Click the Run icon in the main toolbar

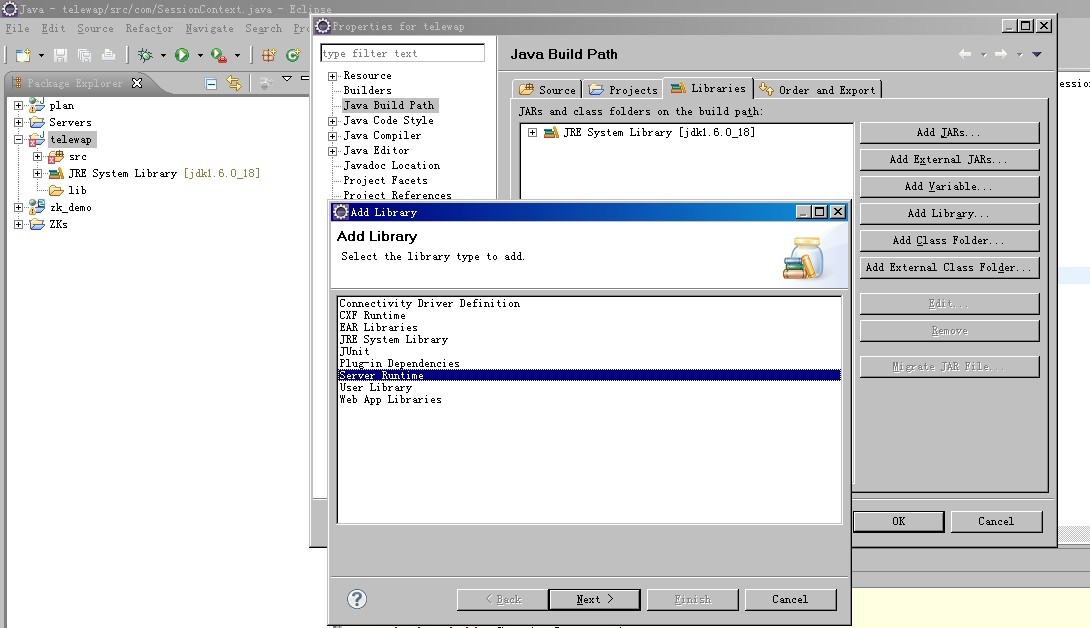(x=182, y=55)
